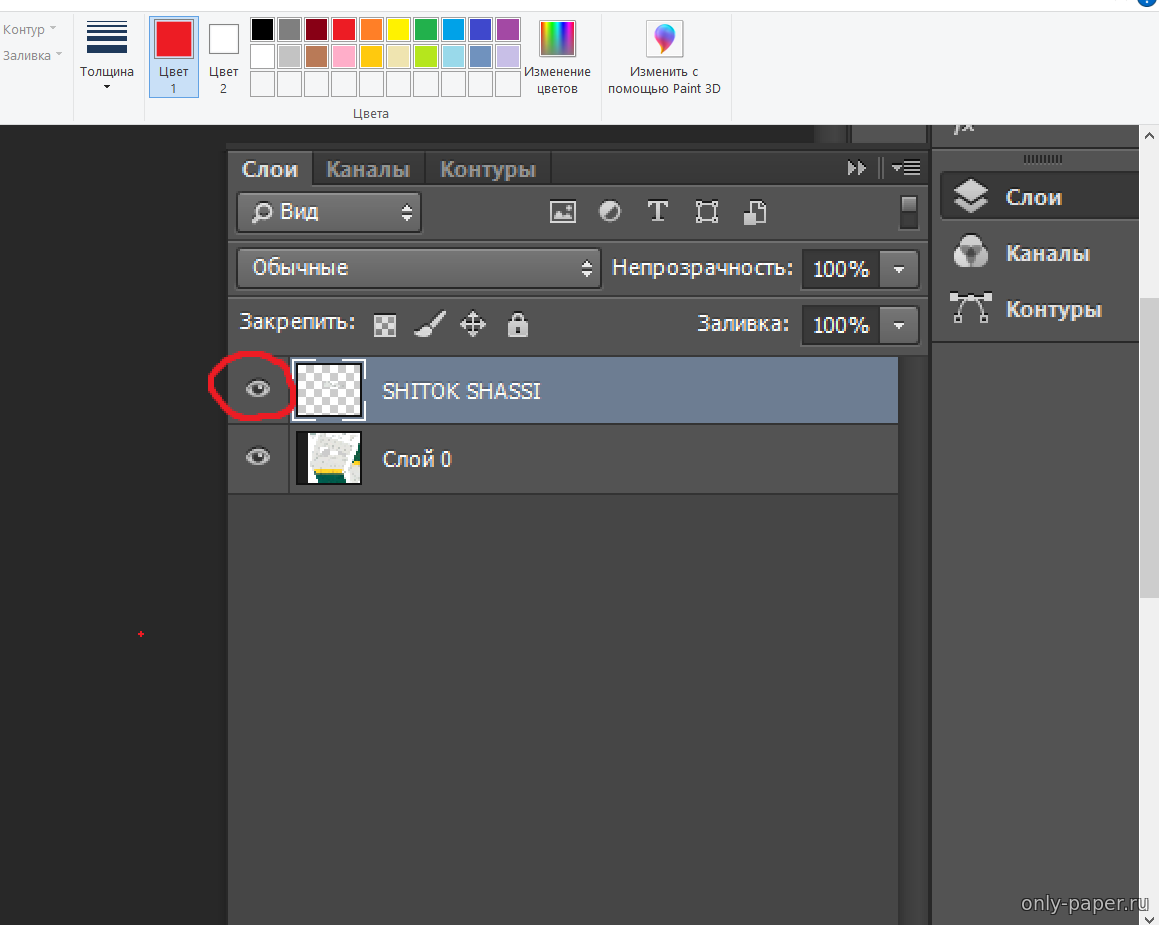Screen dimensions: 1159x925
Task: Lock image pixels brush icon
Action: (429, 325)
